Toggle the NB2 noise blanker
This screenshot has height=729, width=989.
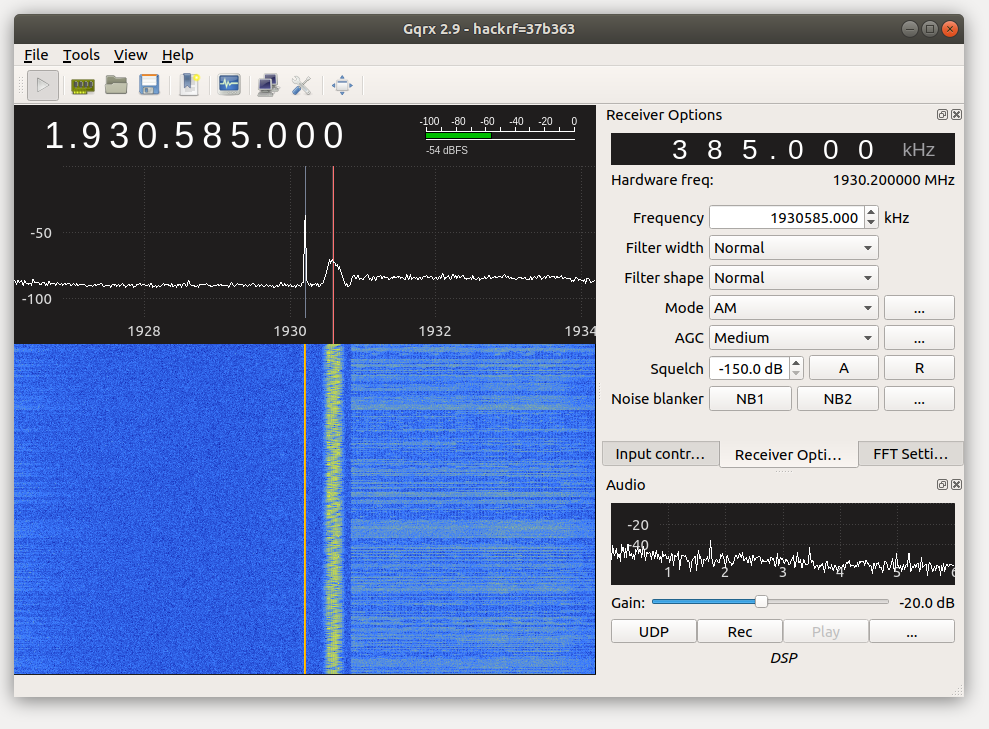tap(837, 399)
